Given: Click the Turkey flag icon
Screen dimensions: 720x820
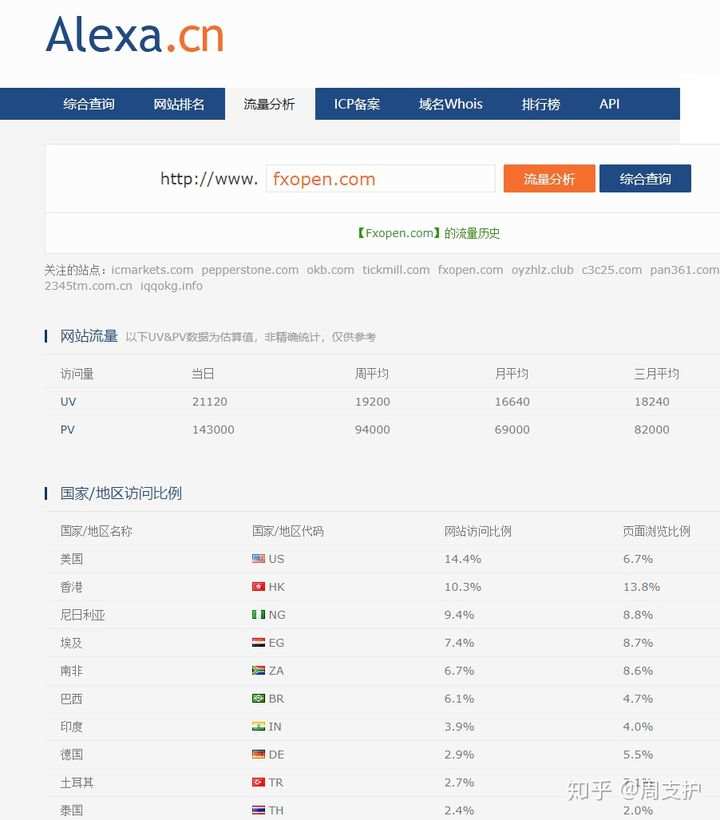Looking at the screenshot, I should (258, 782).
